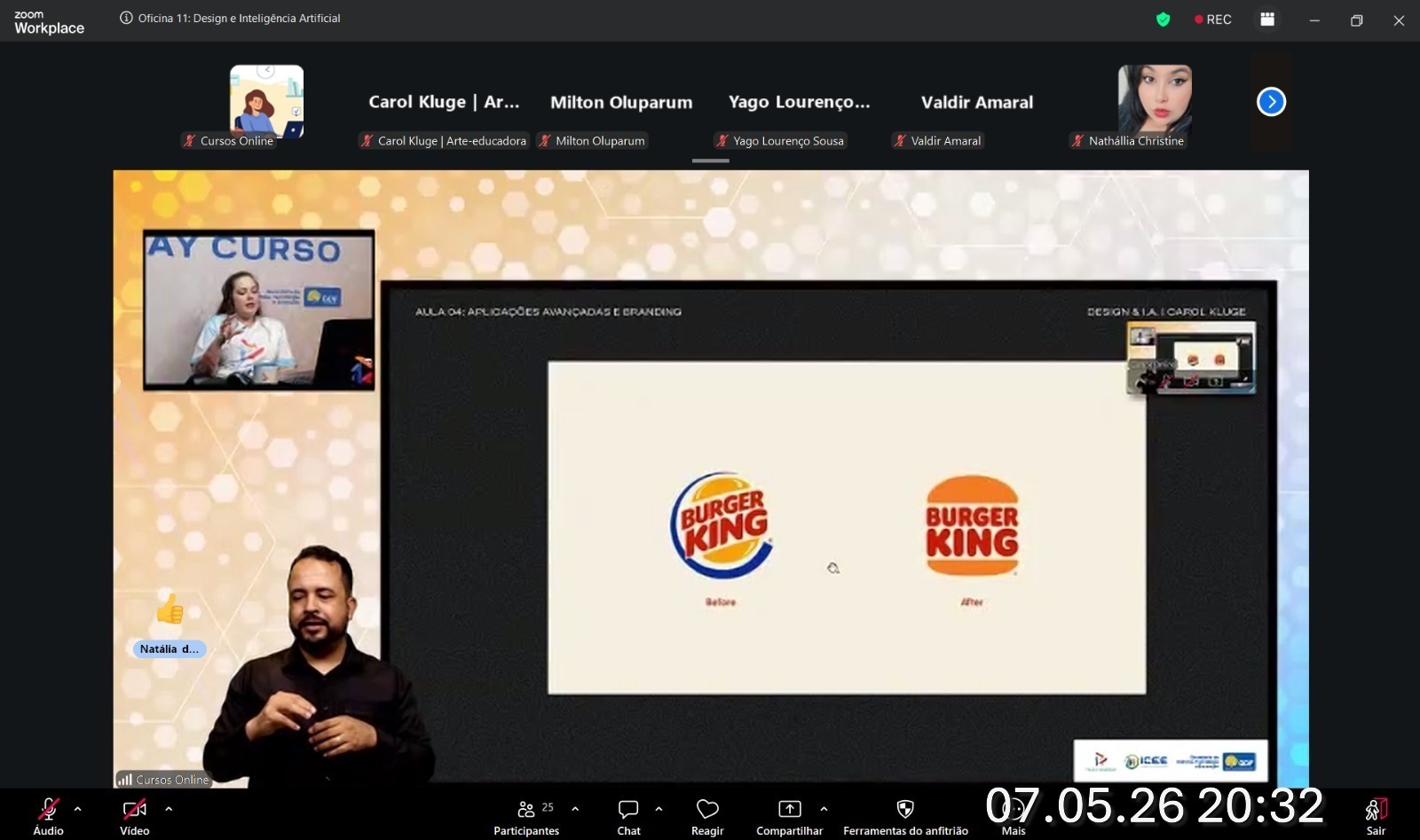The image size is (1420, 840).
Task: Select Nathállia Christine's video thumbnail
Action: [x=1155, y=99]
